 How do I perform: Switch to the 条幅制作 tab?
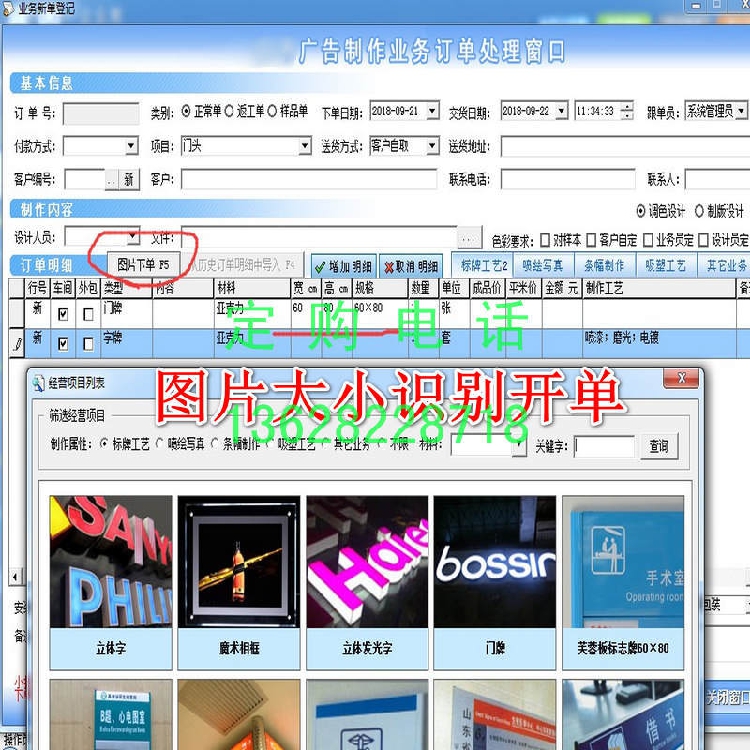point(605,266)
